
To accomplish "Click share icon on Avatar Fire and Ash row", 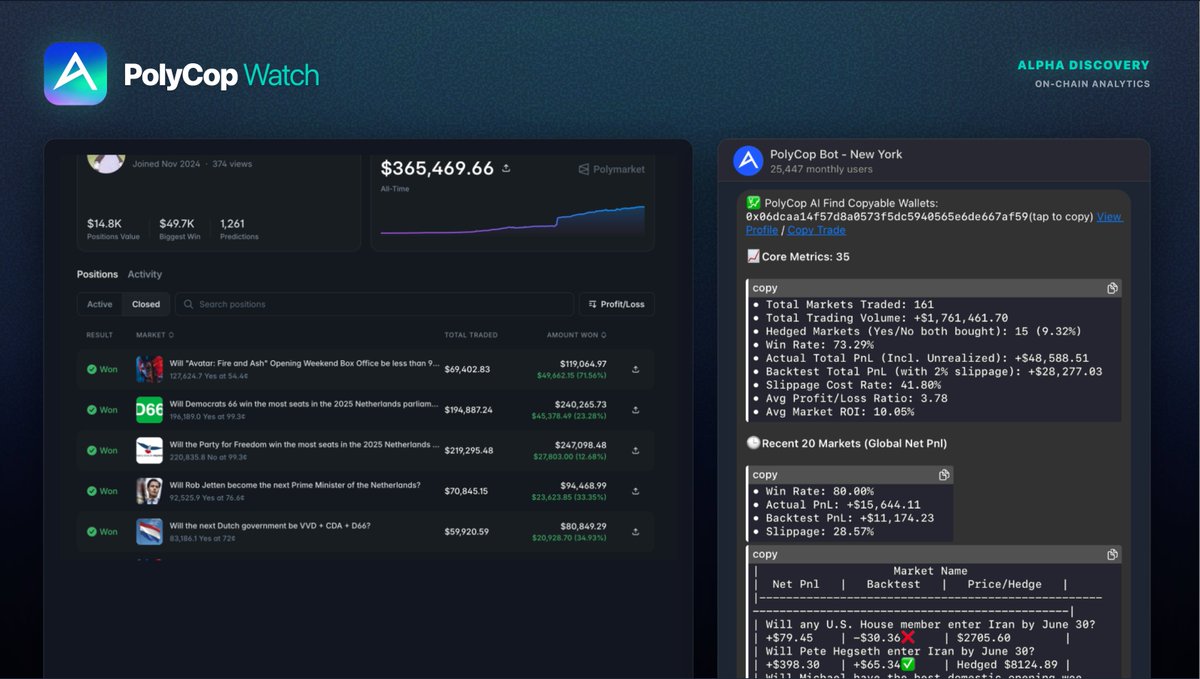I will pyautogui.click(x=636, y=369).
